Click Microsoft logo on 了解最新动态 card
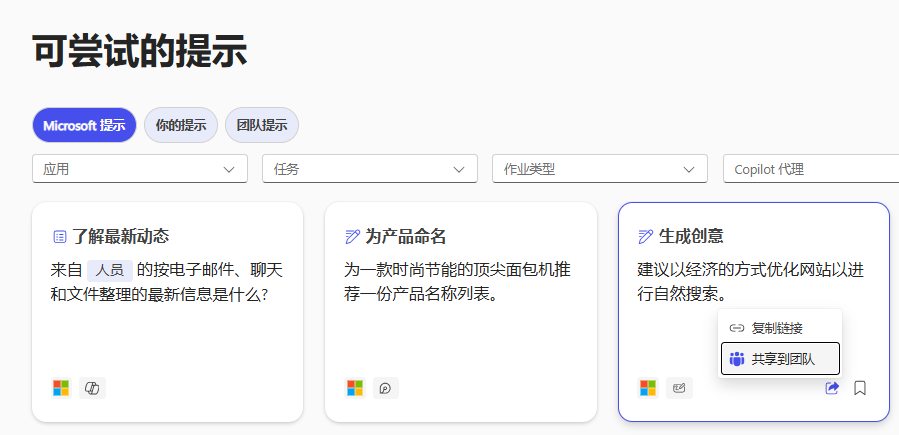The height and width of the screenshot is (435, 899). point(61,388)
